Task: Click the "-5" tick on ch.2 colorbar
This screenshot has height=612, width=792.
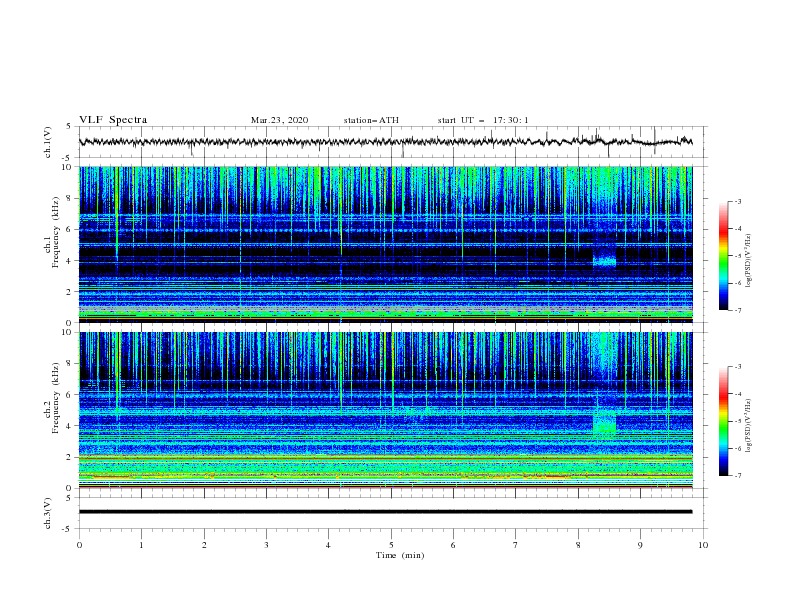Action: [x=738, y=421]
